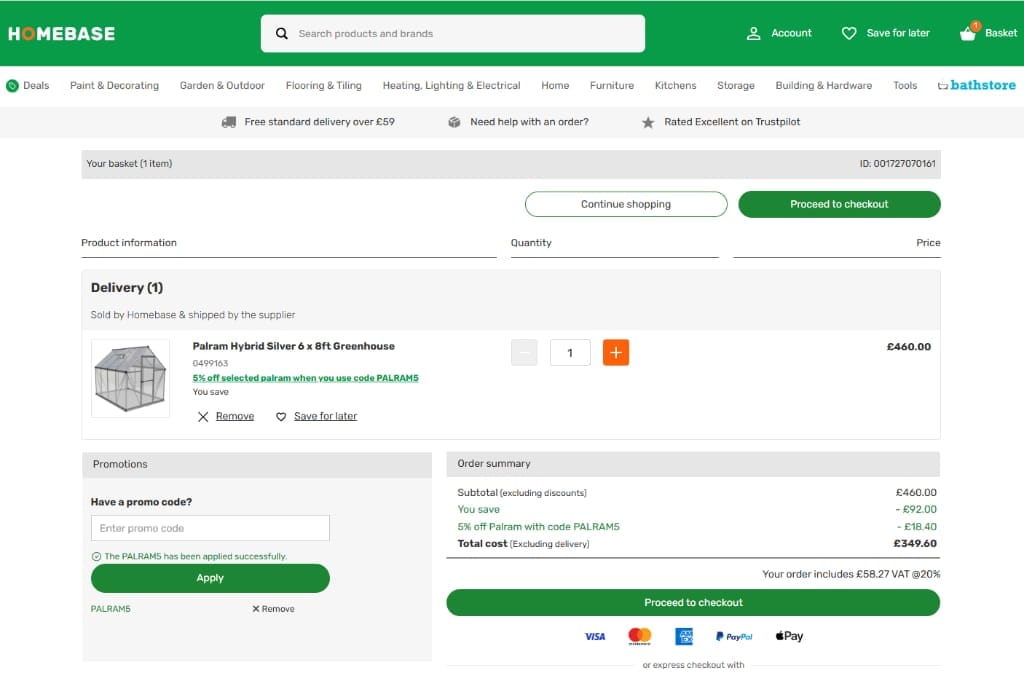1024x684 pixels.
Task: Open the Greenhouse product thumbnail
Action: 131,378
